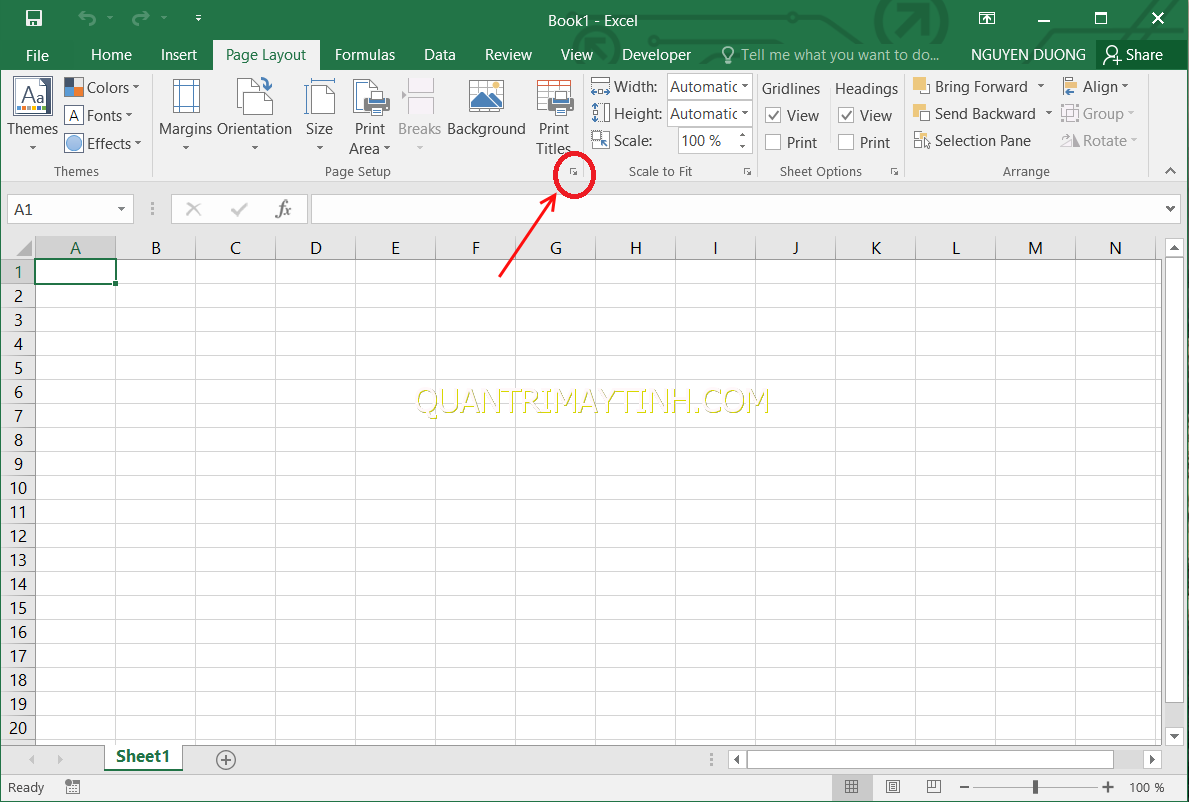Open the File tab
Screen dimensions: 1189x802
pyautogui.click(x=37, y=55)
